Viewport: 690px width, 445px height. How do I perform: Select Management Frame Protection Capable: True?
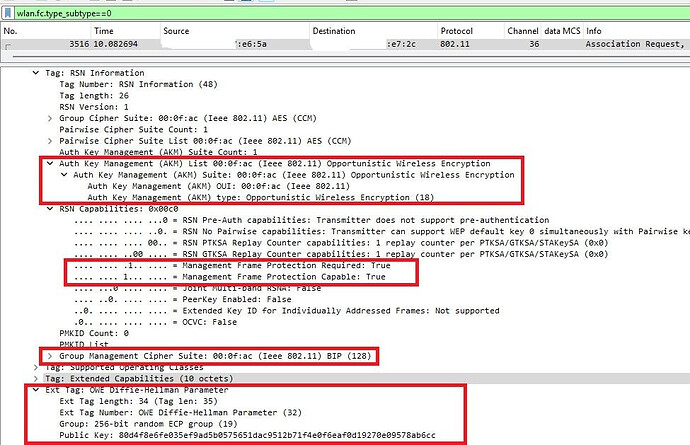tap(230, 277)
